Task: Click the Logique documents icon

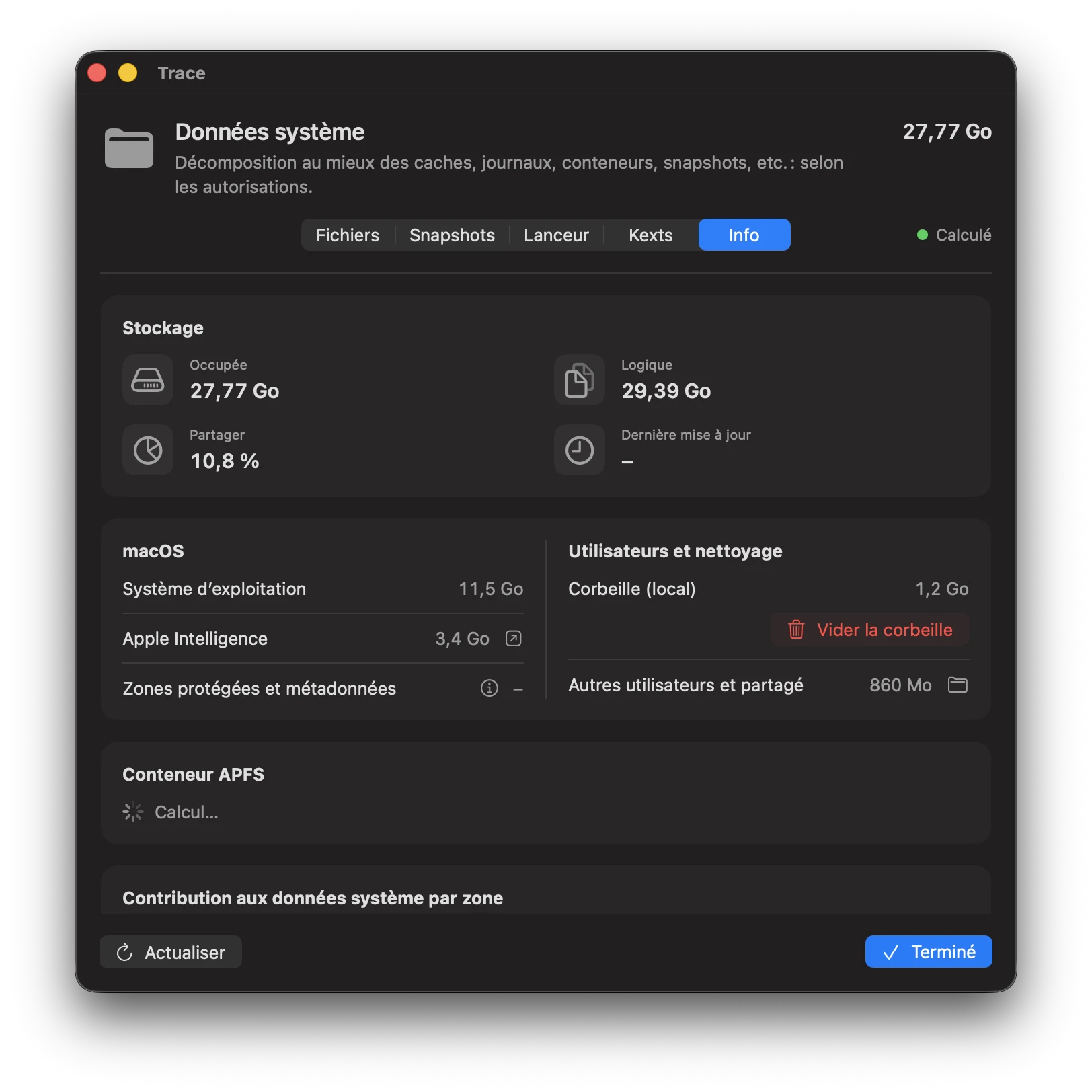Action: pyautogui.click(x=580, y=380)
